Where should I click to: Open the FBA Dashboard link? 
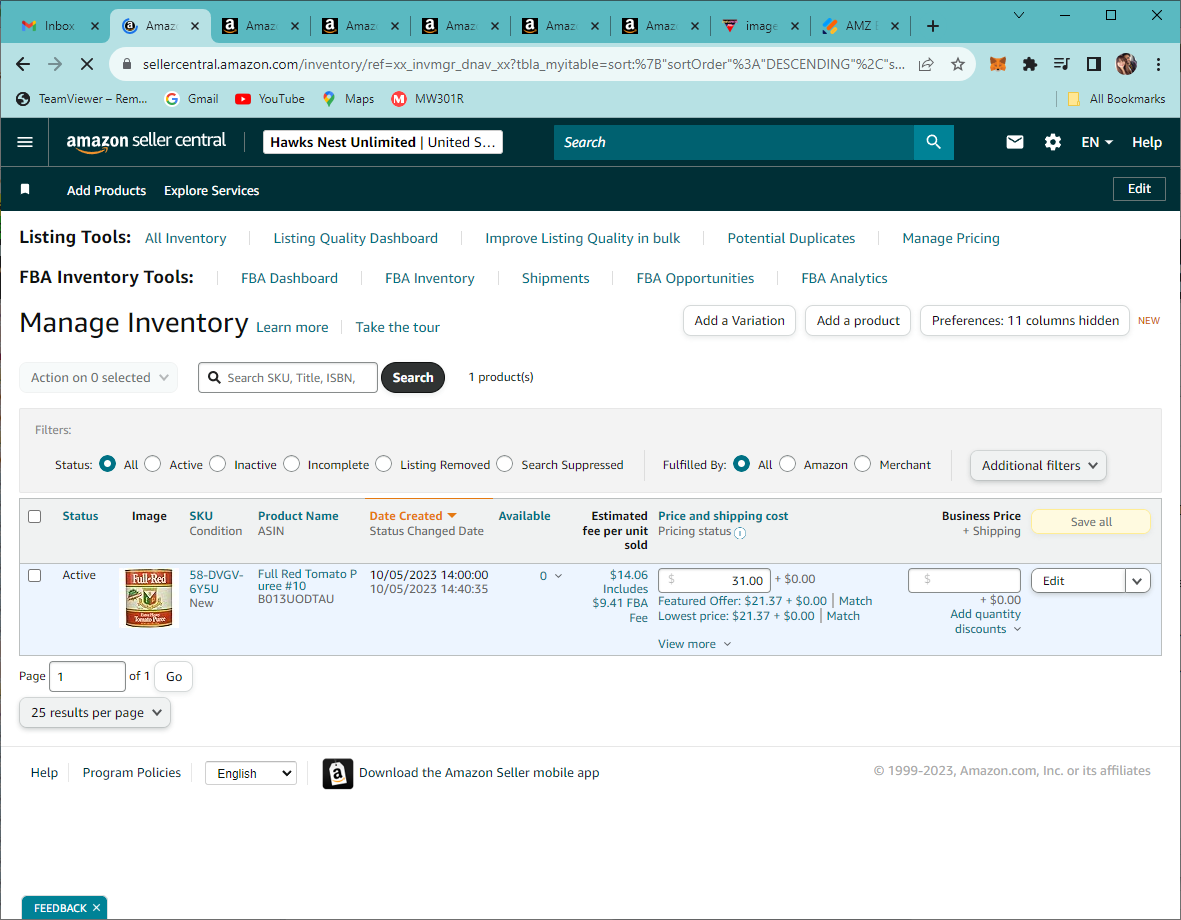(289, 278)
